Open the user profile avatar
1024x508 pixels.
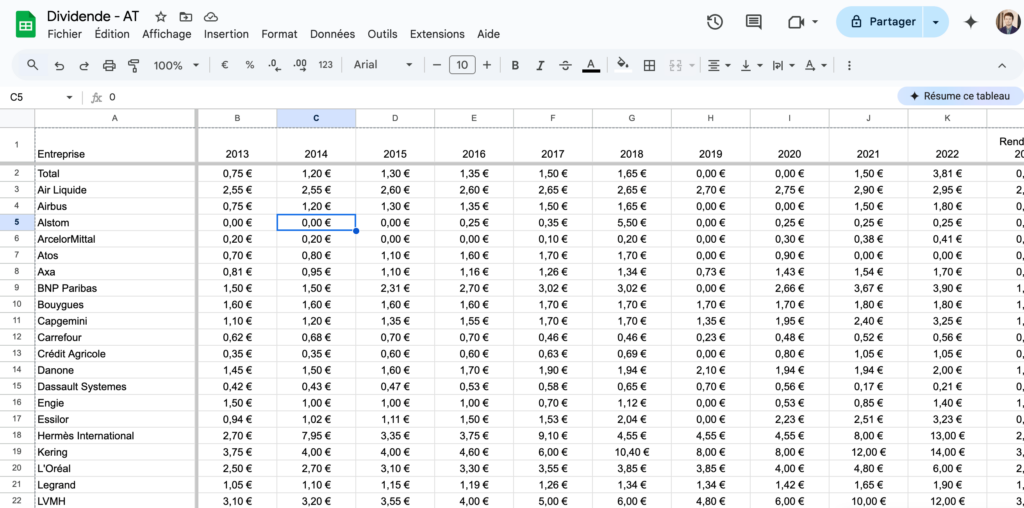tap(1008, 22)
